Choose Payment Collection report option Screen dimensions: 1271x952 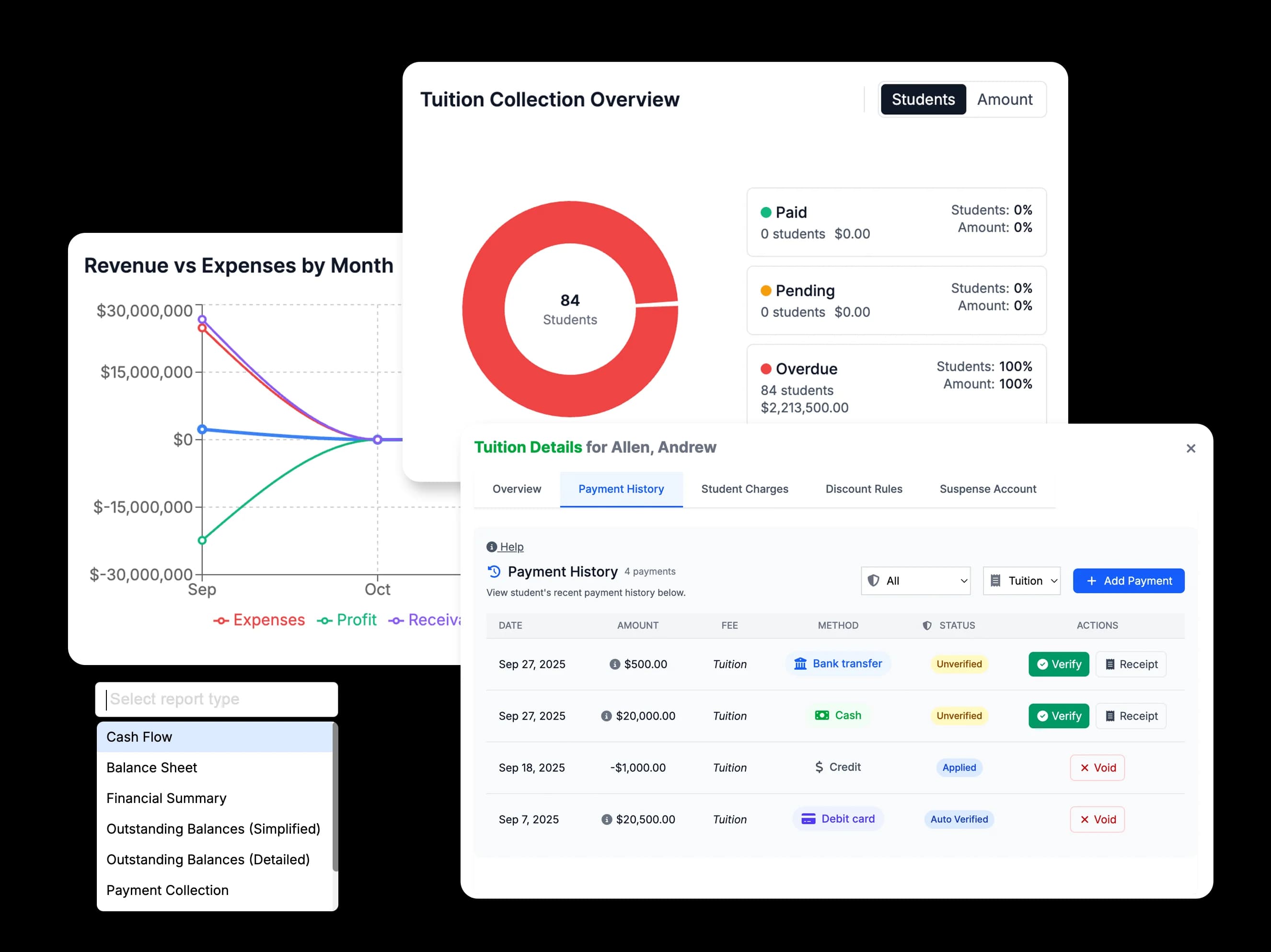tap(215, 890)
